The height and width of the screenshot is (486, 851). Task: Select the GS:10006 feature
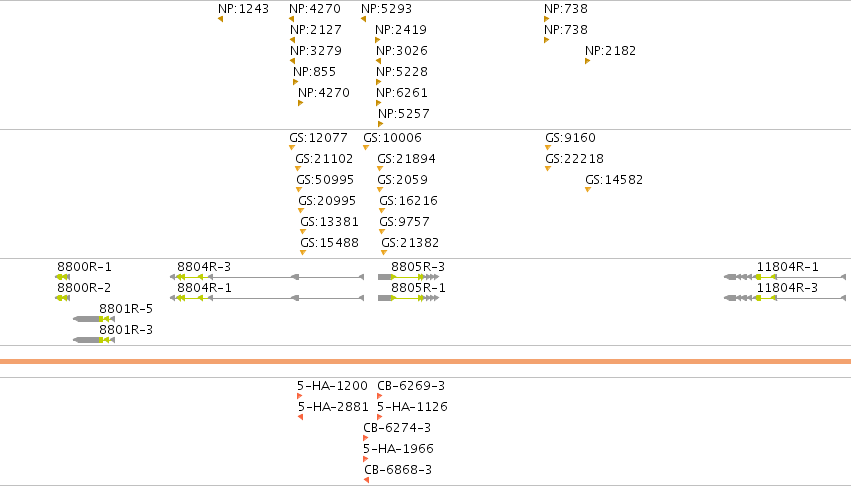pyautogui.click(x=392, y=138)
